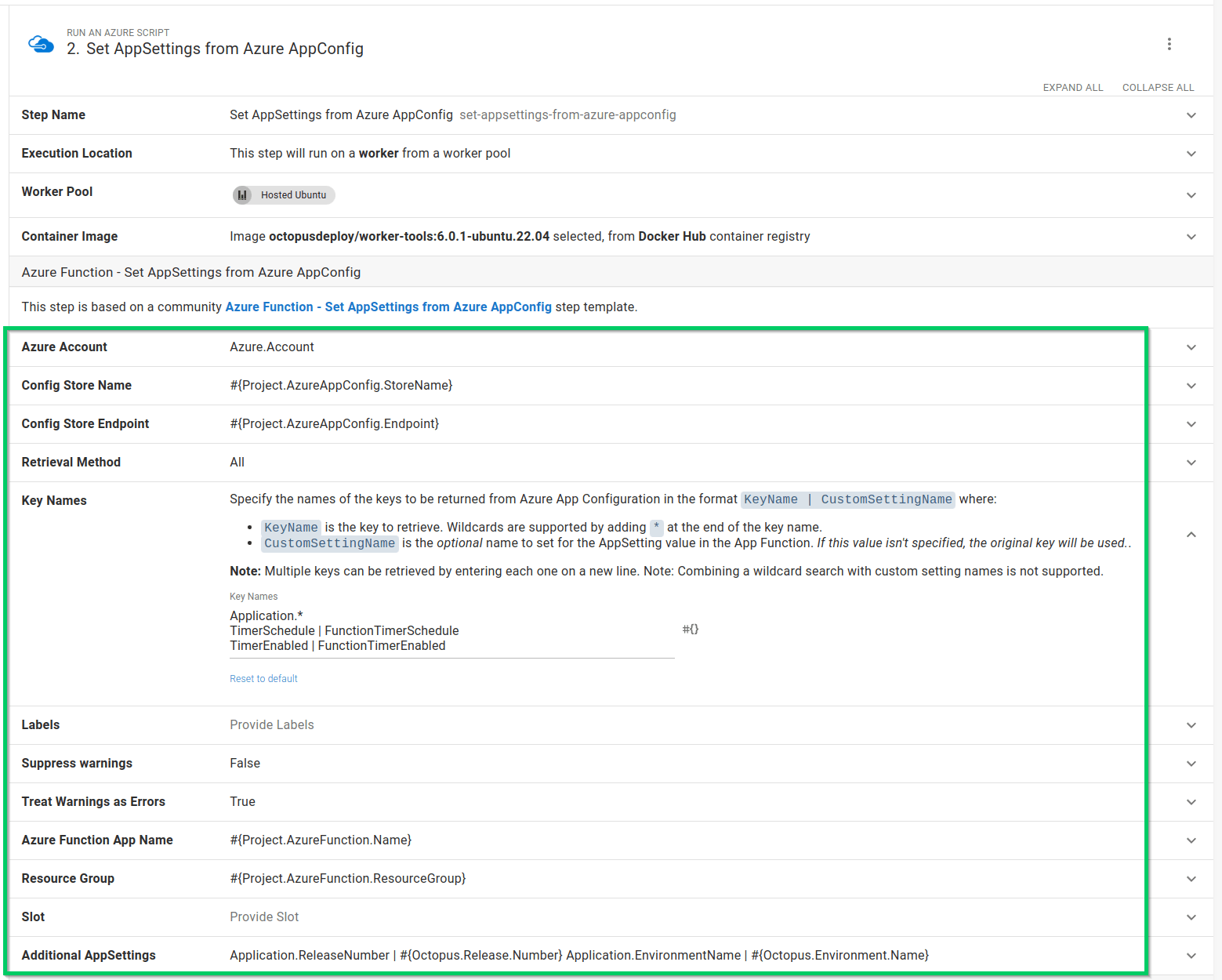Collapse the Key Names section

coord(1191,533)
